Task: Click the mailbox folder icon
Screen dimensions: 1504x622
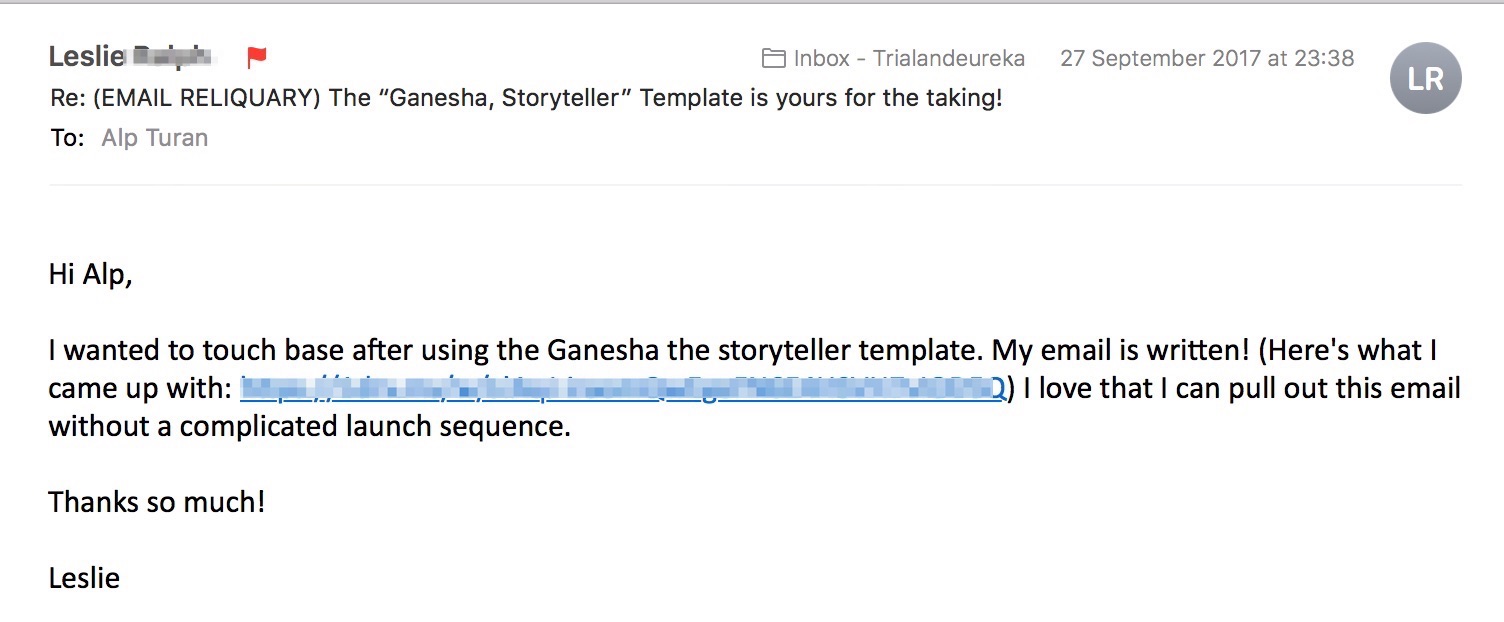Action: tap(773, 58)
